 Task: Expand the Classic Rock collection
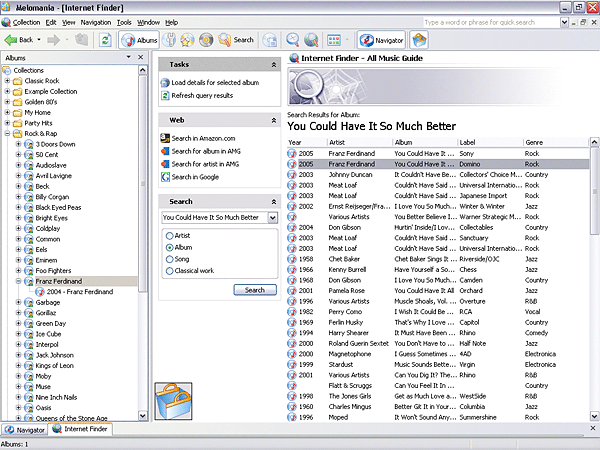8,79
